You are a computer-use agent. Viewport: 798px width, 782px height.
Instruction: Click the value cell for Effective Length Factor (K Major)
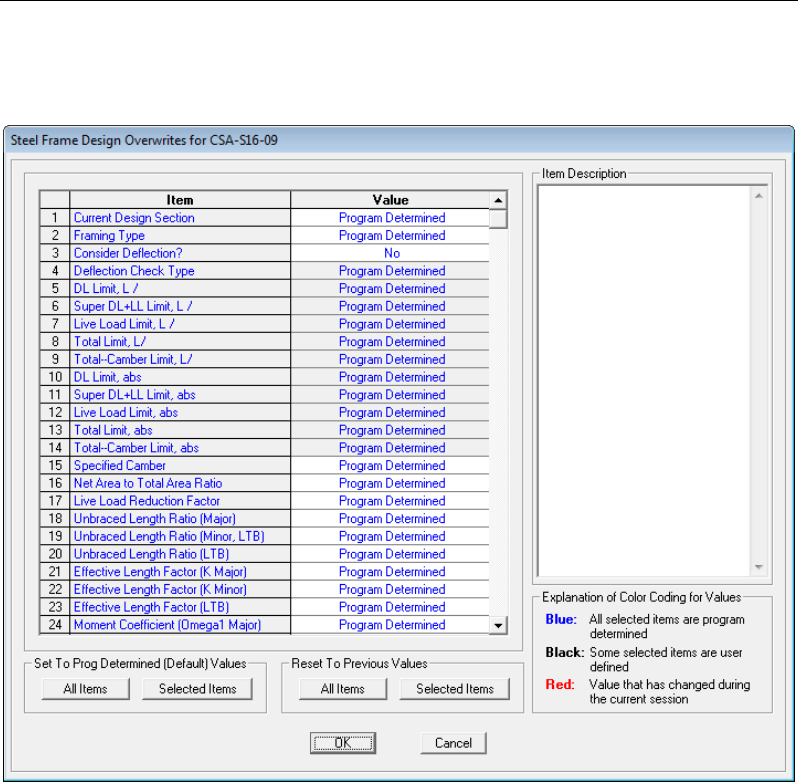point(390,572)
